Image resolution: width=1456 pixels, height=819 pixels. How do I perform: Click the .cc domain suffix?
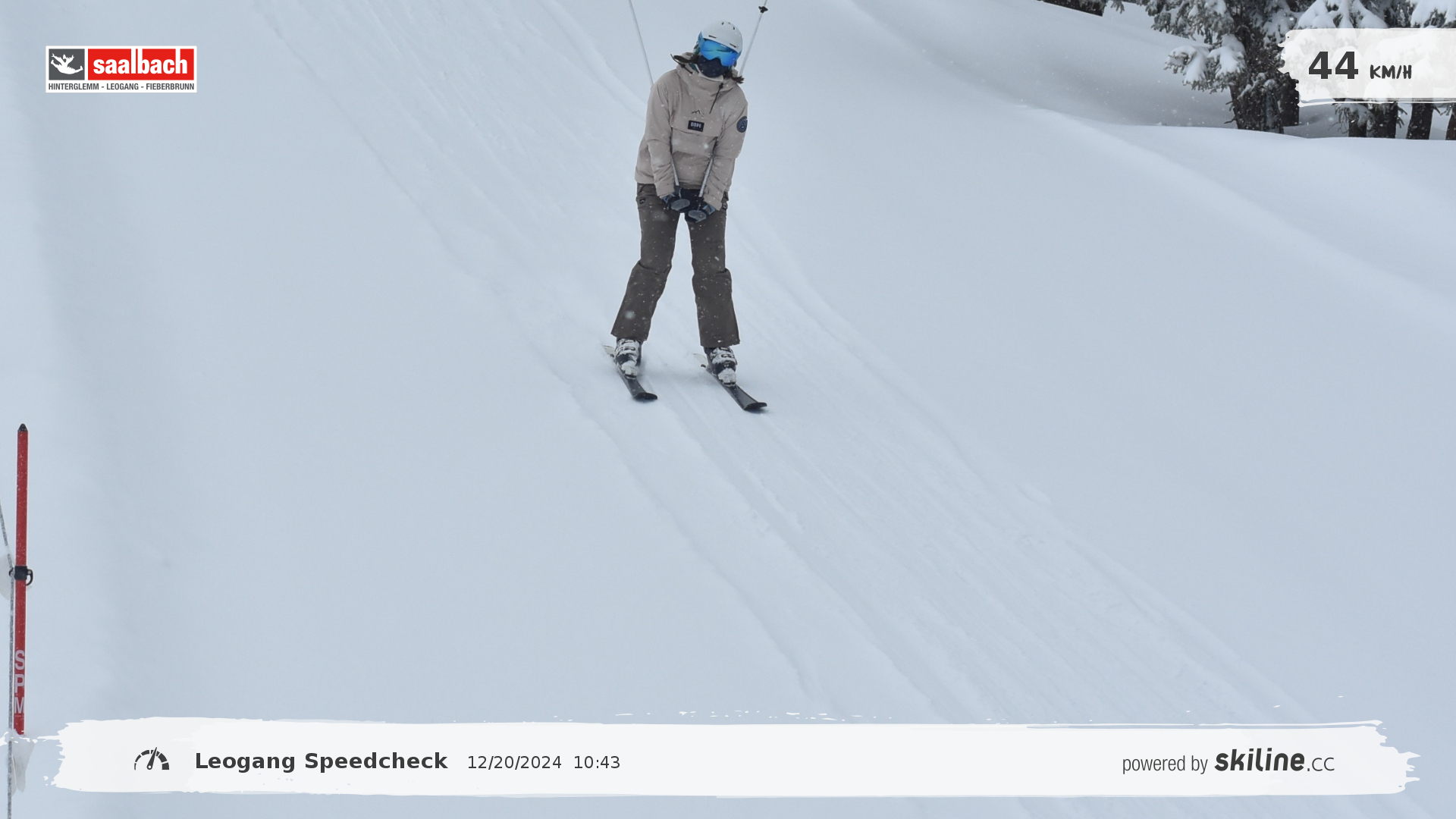[x=1320, y=764]
